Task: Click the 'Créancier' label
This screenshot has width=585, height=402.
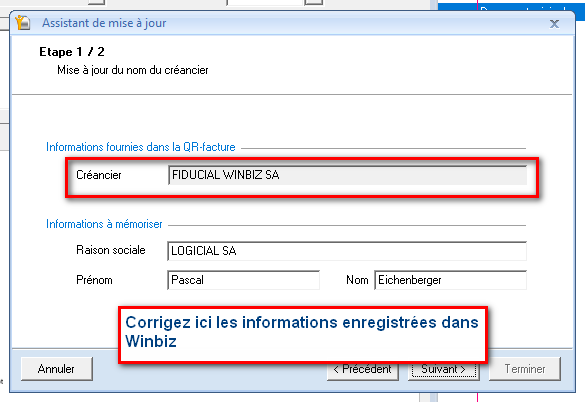Action: [x=98, y=175]
